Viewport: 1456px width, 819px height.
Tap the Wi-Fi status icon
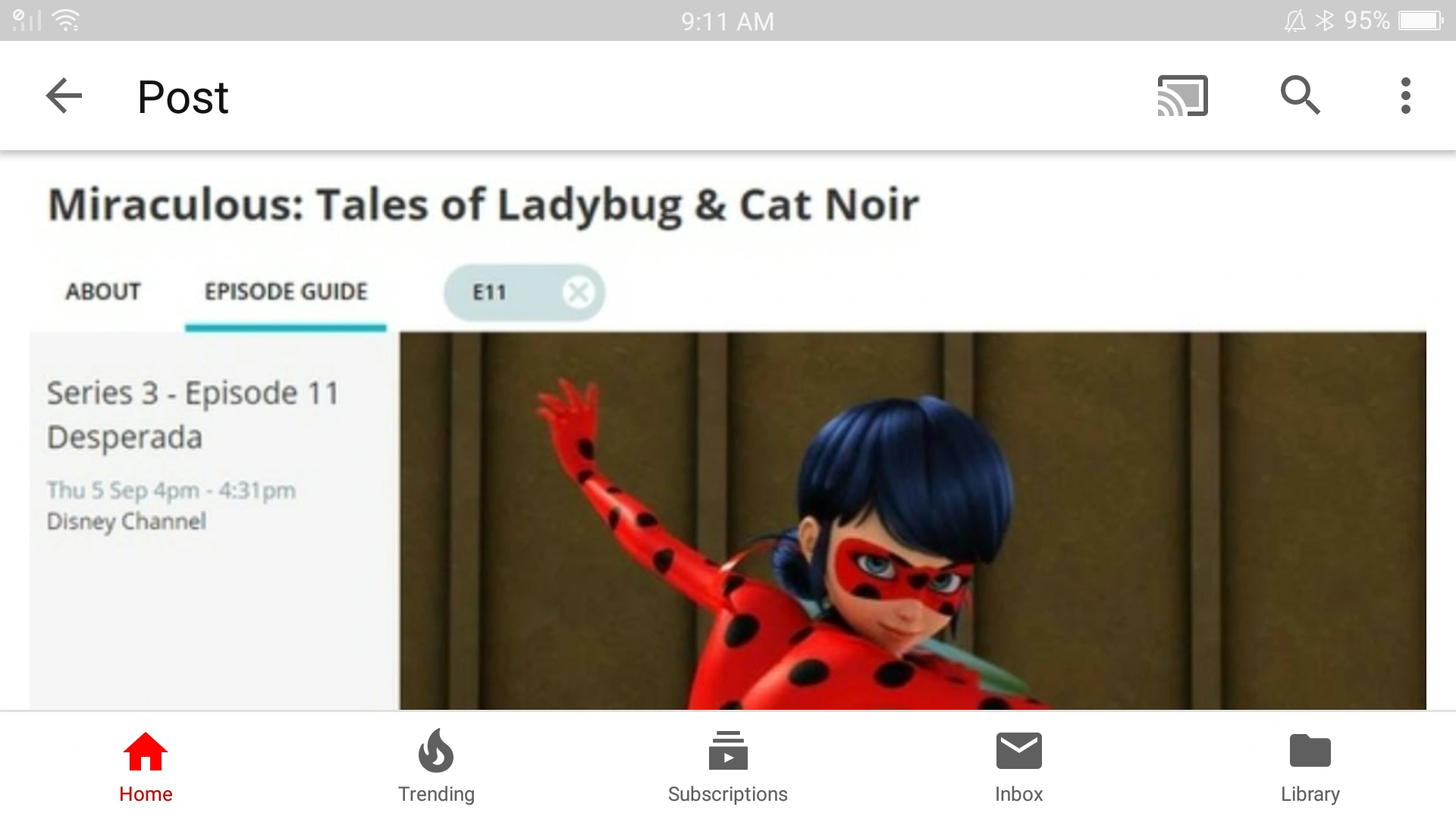click(67, 20)
